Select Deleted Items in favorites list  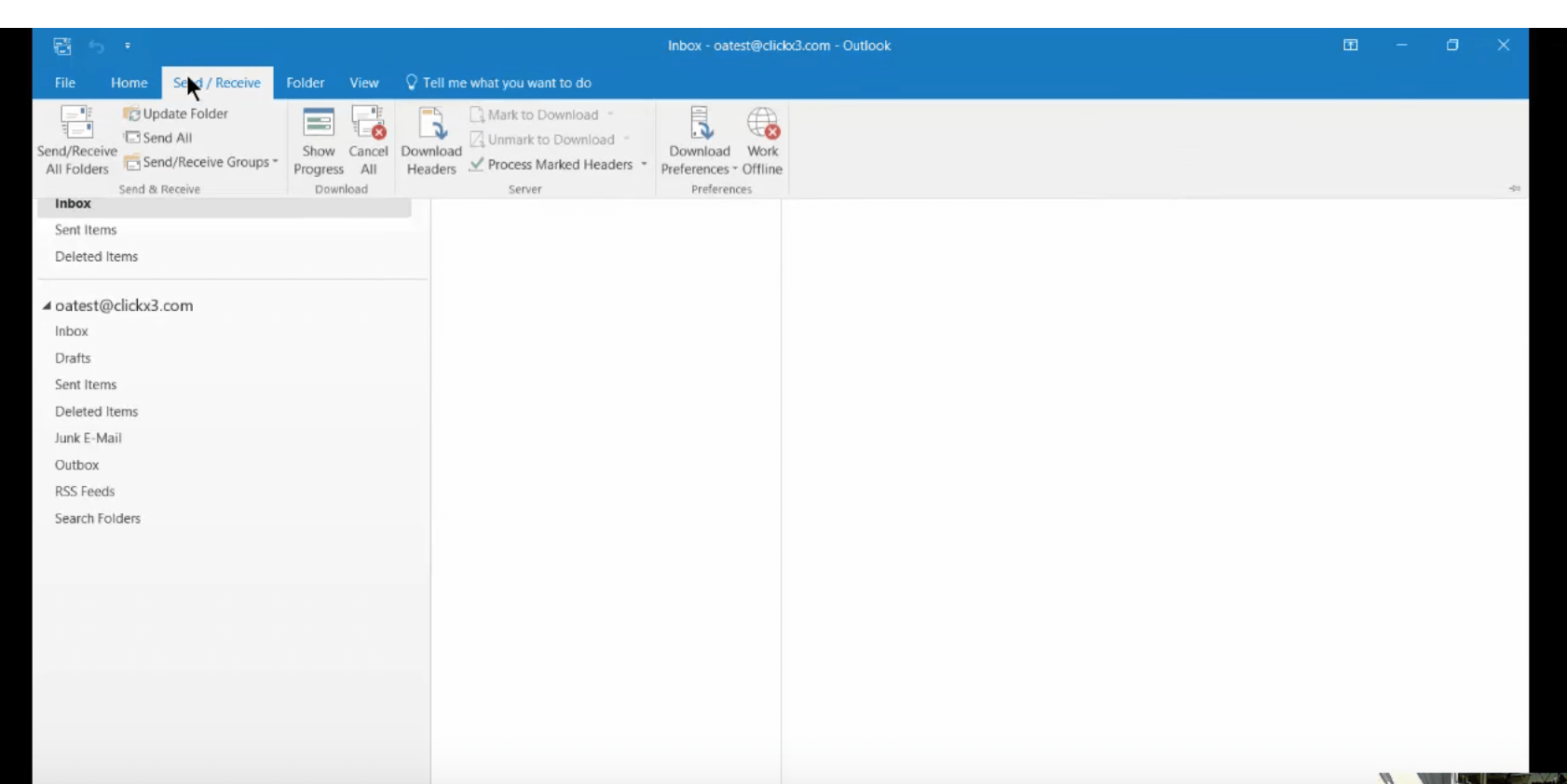pos(96,257)
